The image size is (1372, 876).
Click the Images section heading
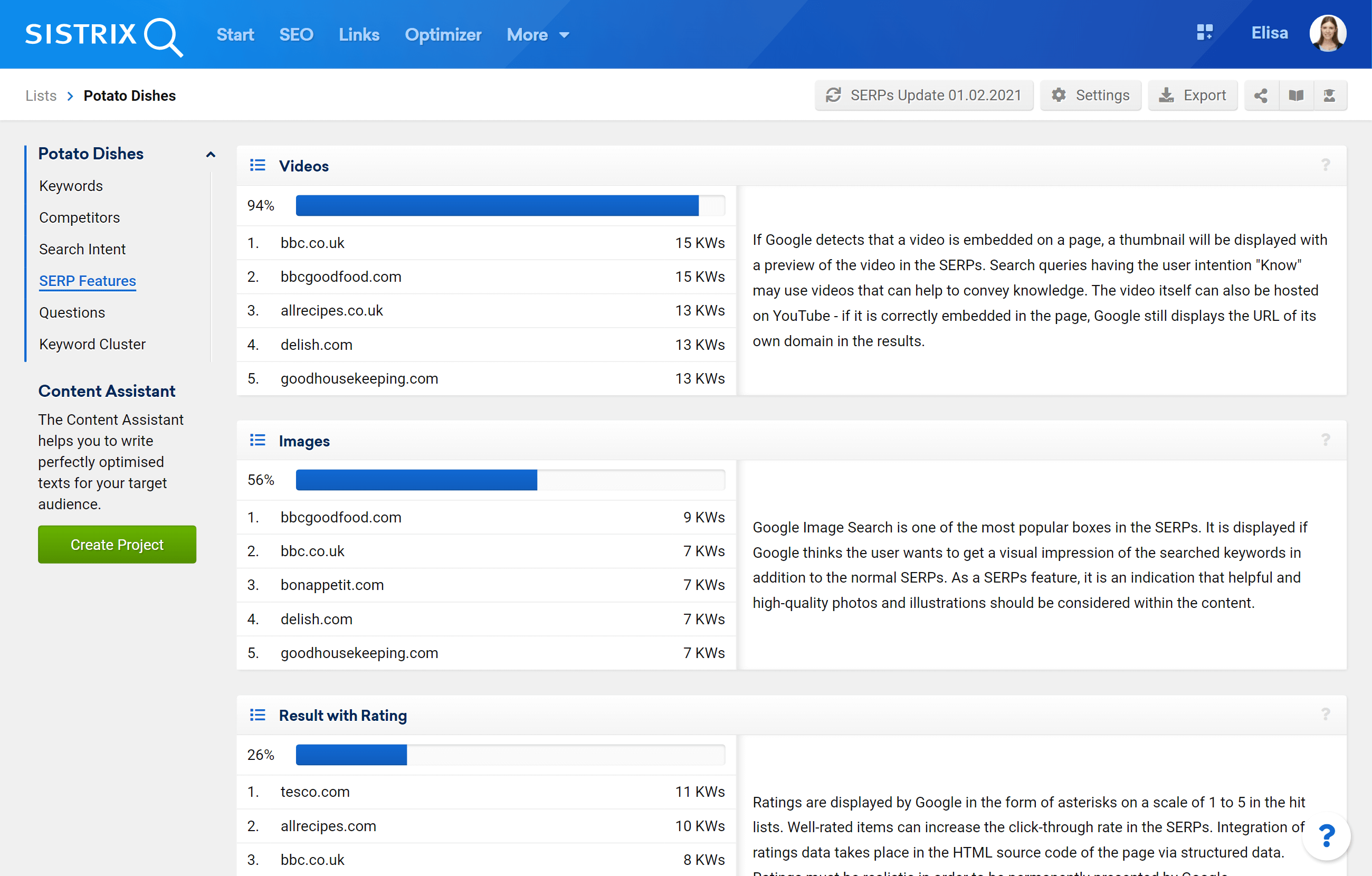click(304, 441)
